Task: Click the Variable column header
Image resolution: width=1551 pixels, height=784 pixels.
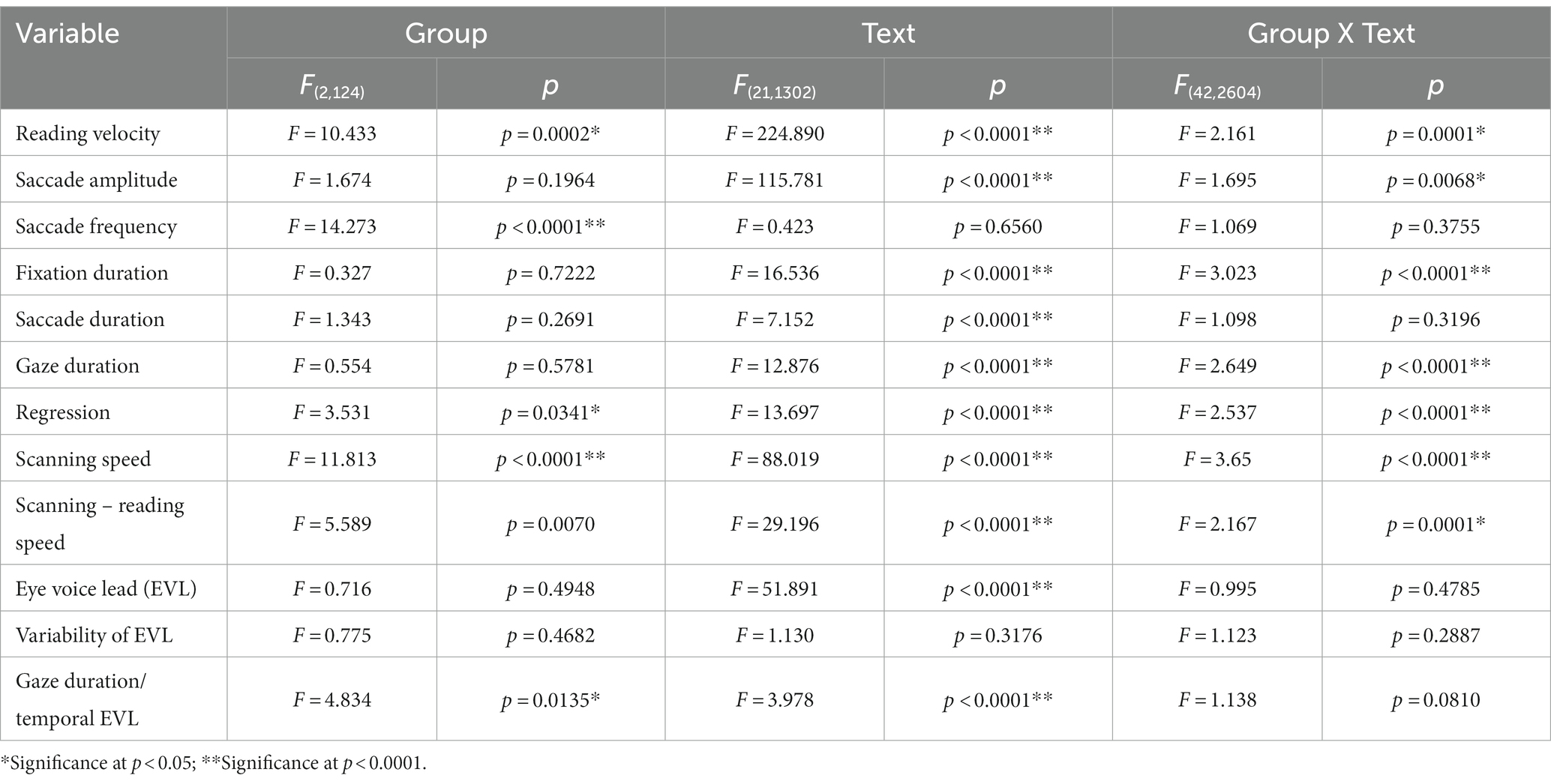Action: (x=67, y=34)
